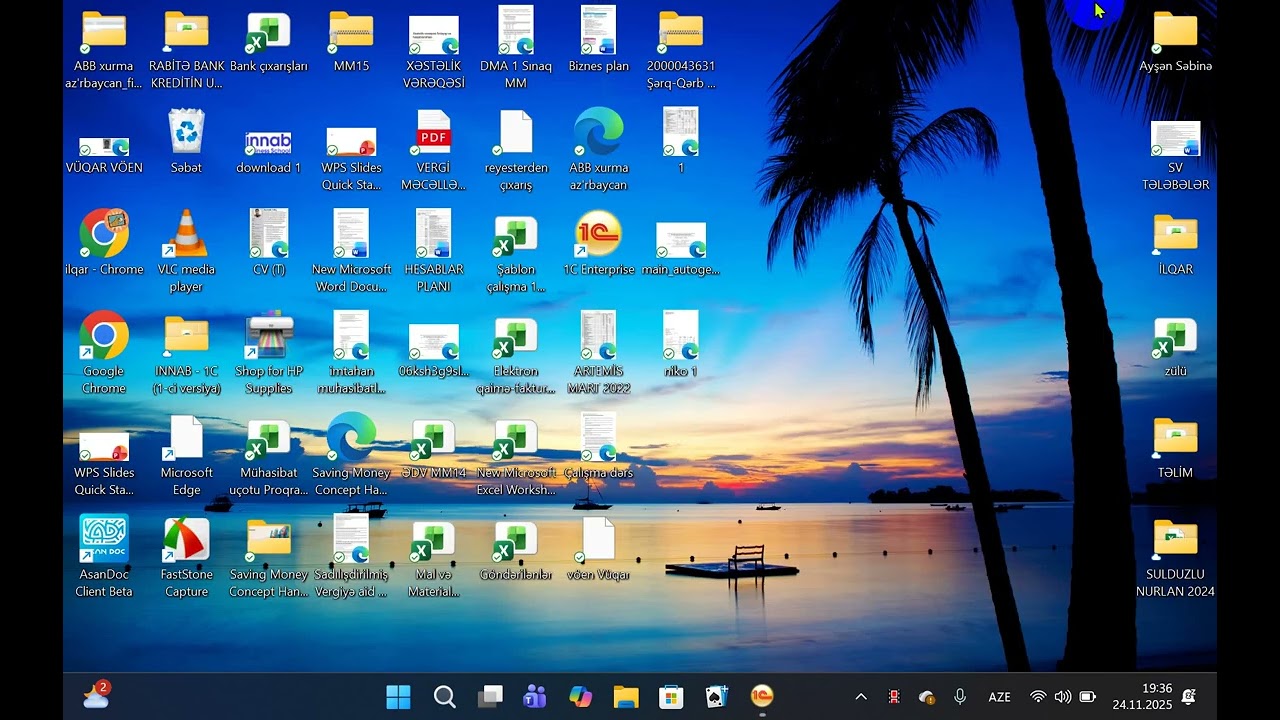Open Task View from the taskbar

coord(490,697)
